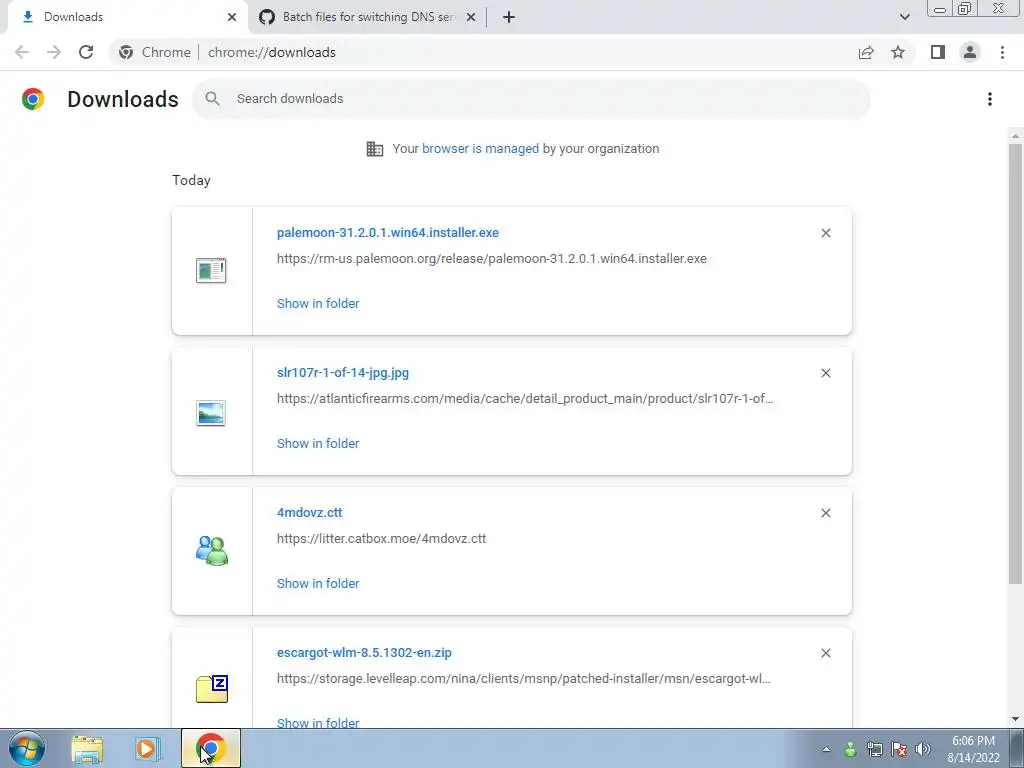Open the profile avatar menu
The height and width of the screenshot is (768, 1024).
coord(970,52)
